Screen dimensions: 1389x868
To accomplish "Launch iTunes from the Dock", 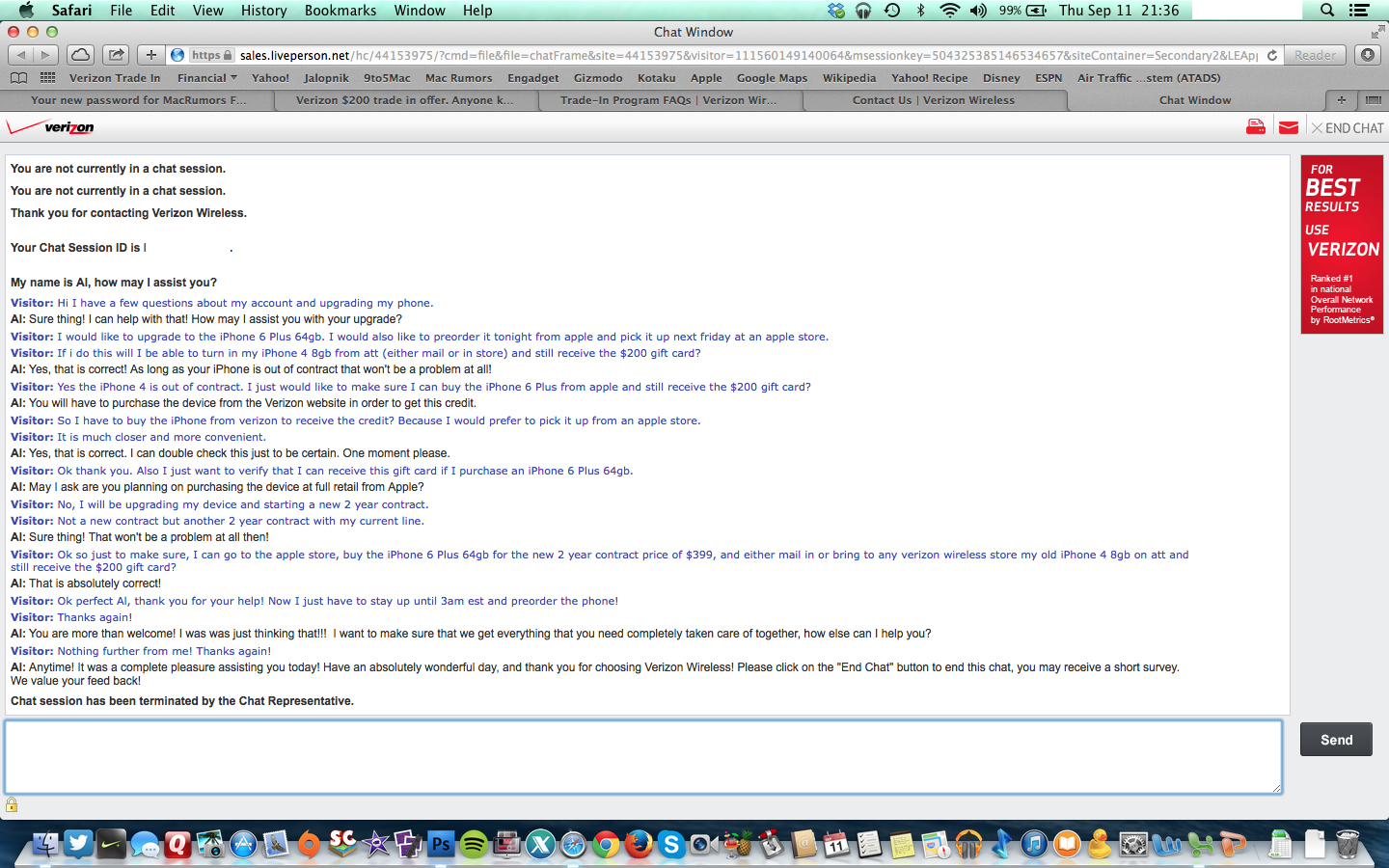I will click(1034, 845).
